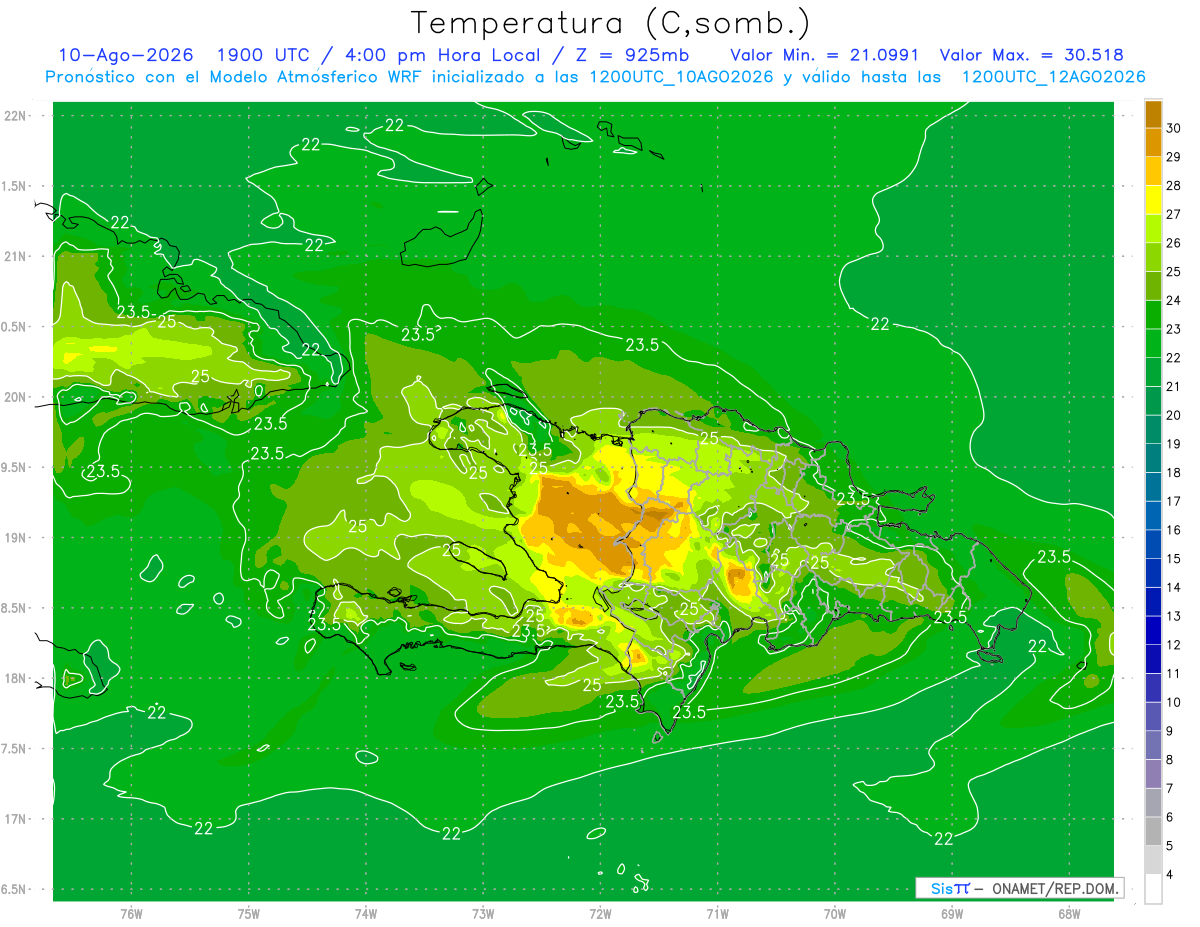The width and height of the screenshot is (1200, 927).
Task: Click the "75W" longitude axis label
Action: tap(248, 913)
